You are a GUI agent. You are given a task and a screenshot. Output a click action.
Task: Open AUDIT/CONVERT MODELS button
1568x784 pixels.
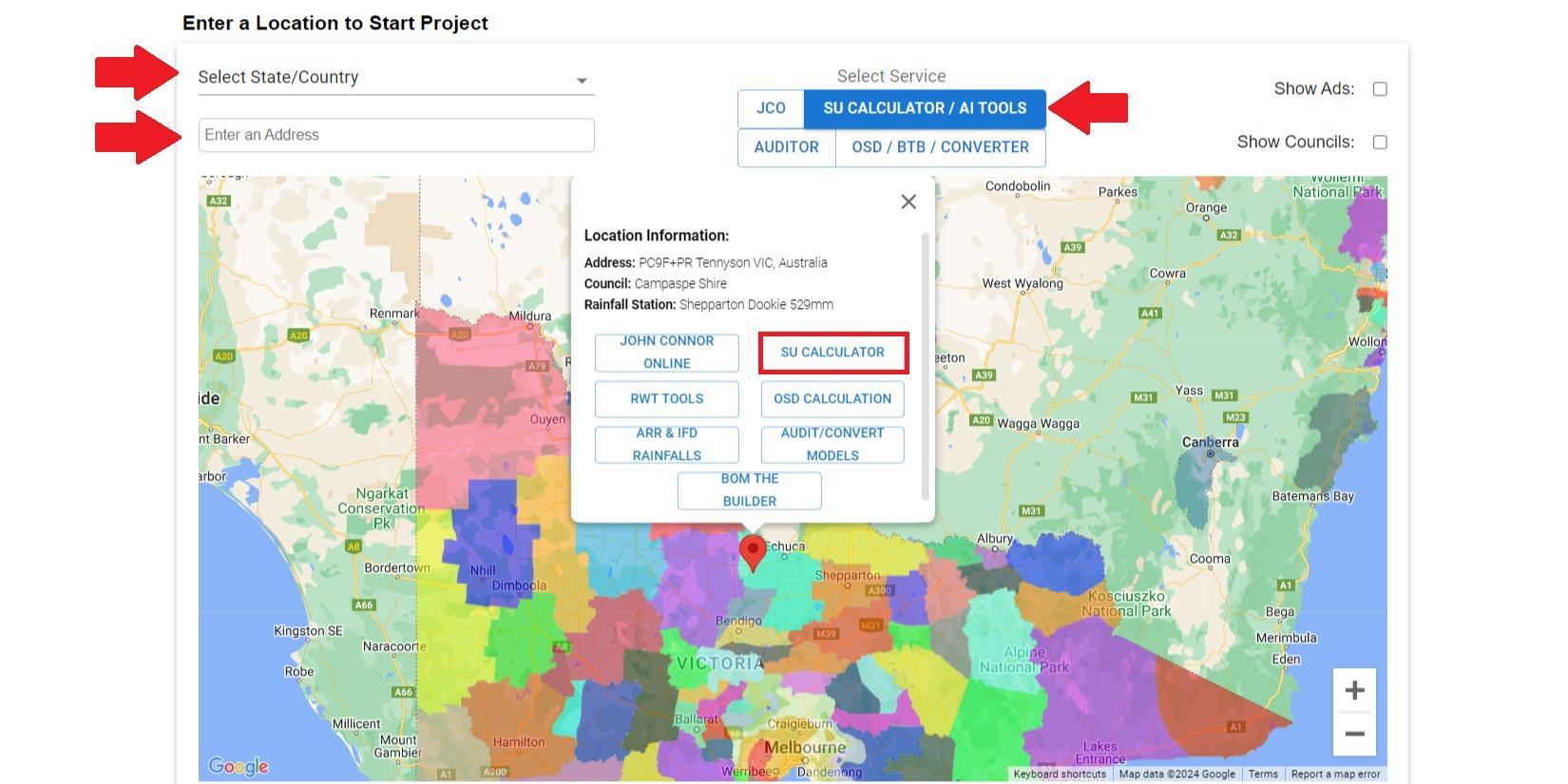(832, 445)
